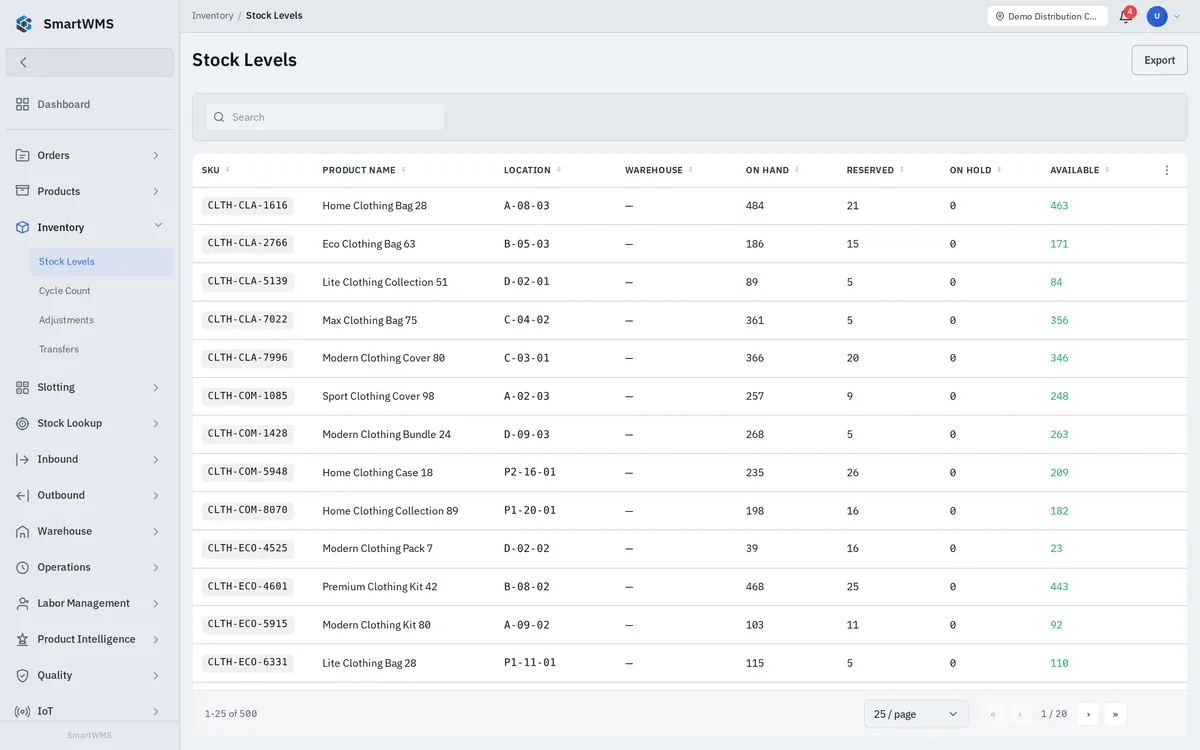Click the Quality shield icon
1200x750 pixels.
(x=22, y=675)
